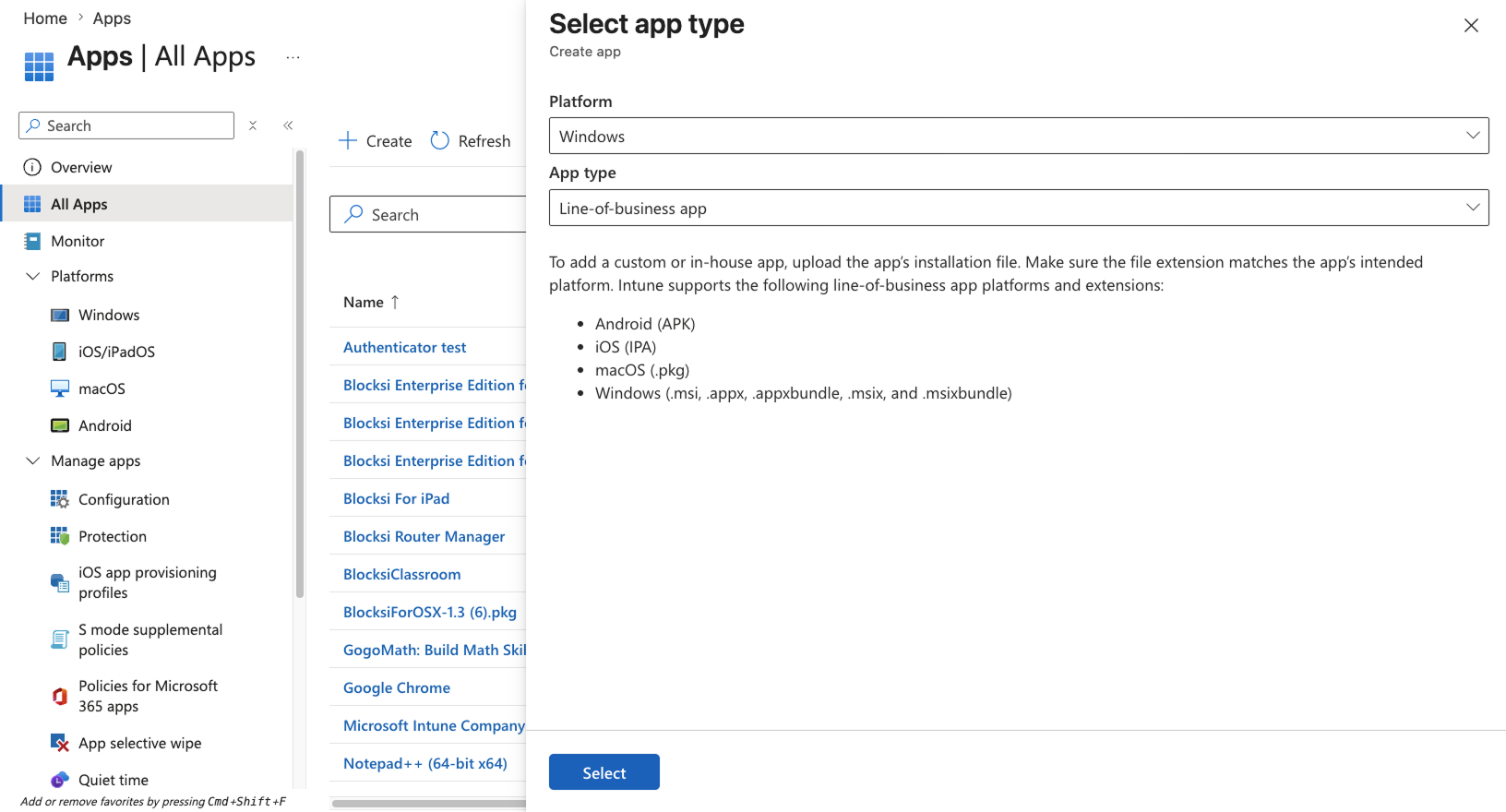Open BlocksiForOSX-1.3 (6).pkg app

coord(430,612)
